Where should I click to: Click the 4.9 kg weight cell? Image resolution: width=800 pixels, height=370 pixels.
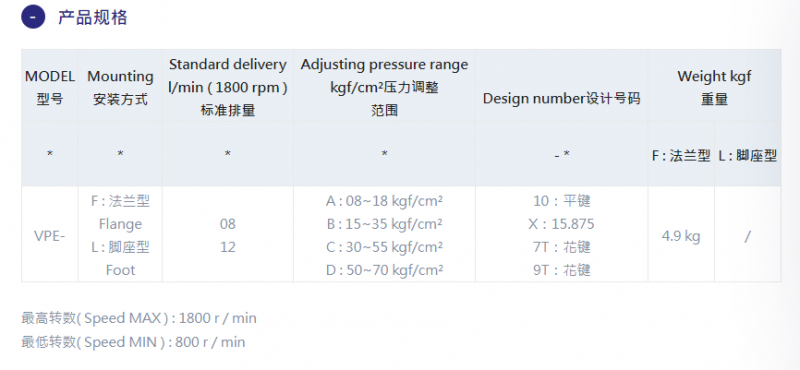[681, 236]
